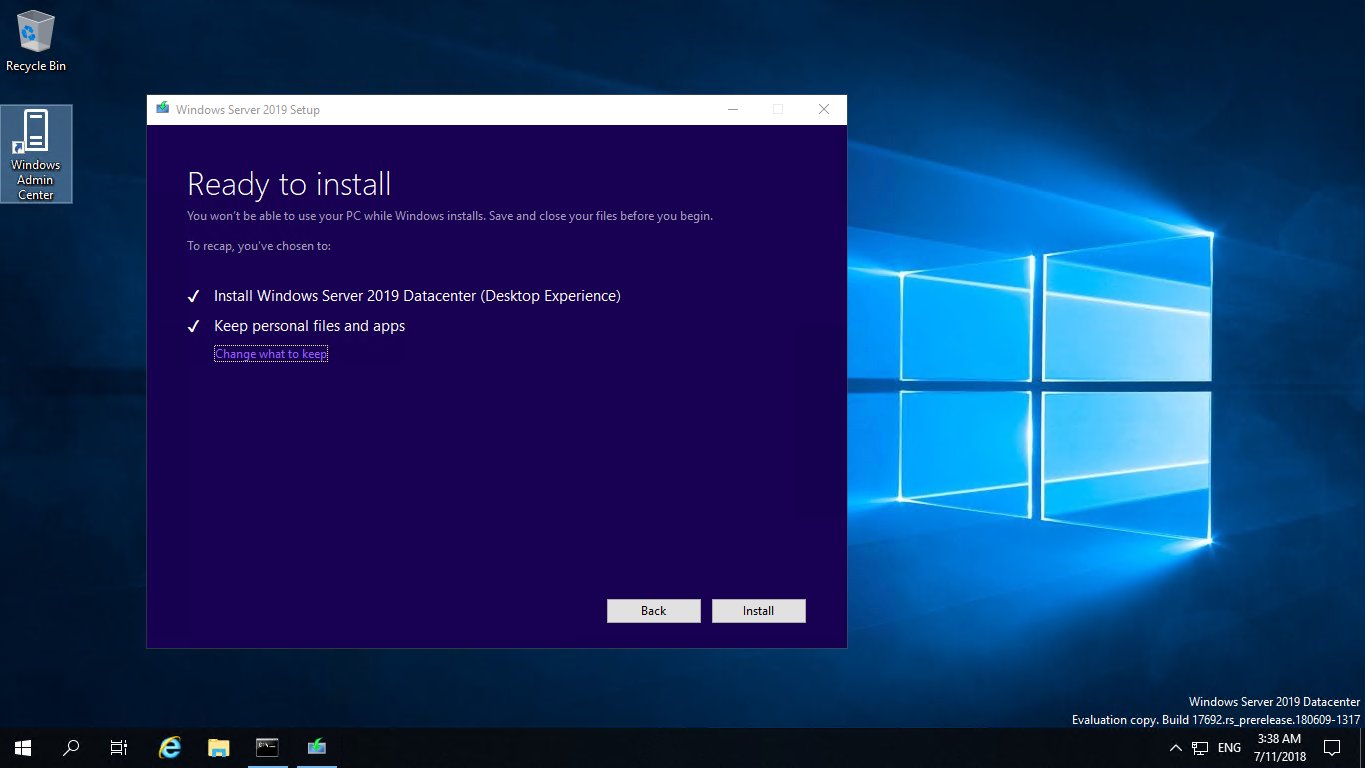
Task: Click the 'Windows Server 2019 Setup' title text
Action: 248,110
